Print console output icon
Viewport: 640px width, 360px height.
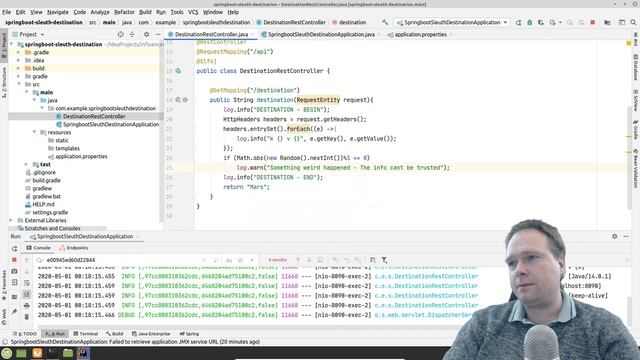27,305
